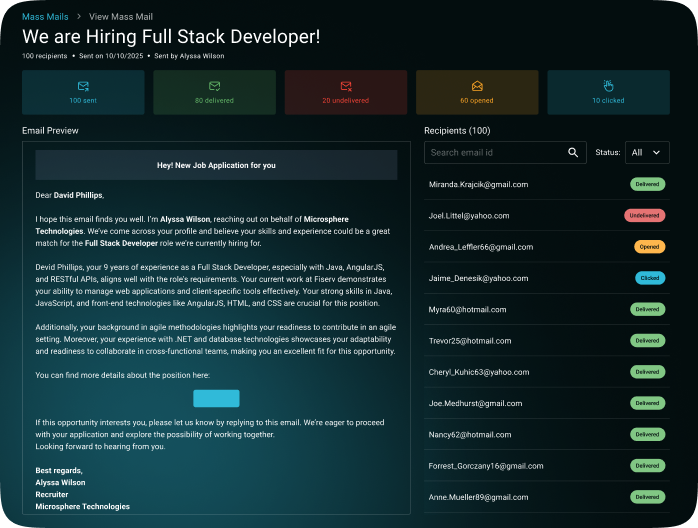Click the Recipients (100) heading
The height and width of the screenshot is (528, 698).
tap(457, 130)
